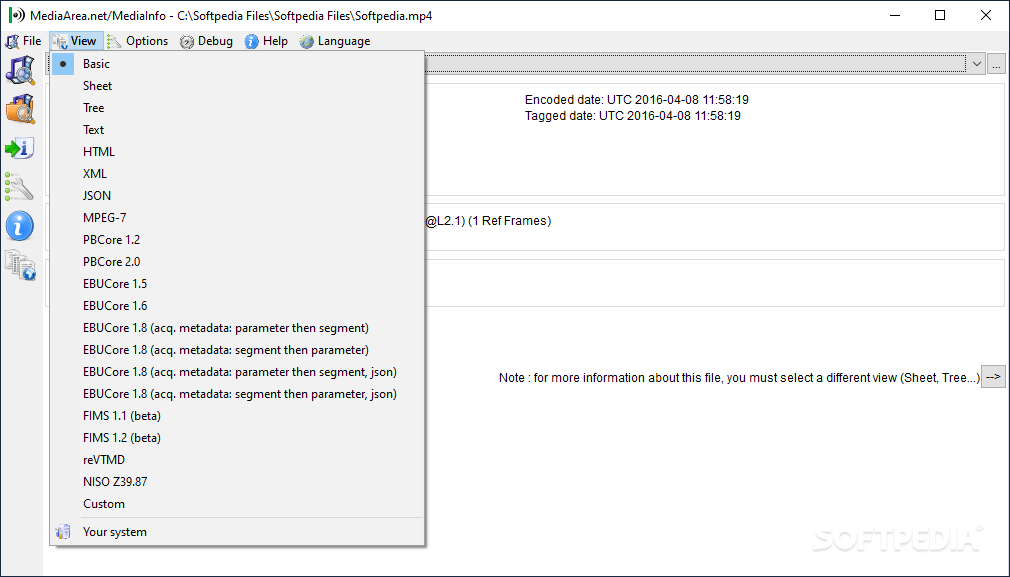Image resolution: width=1010 pixels, height=577 pixels.
Task: Click the Open File sidebar icon
Action: (x=20, y=70)
